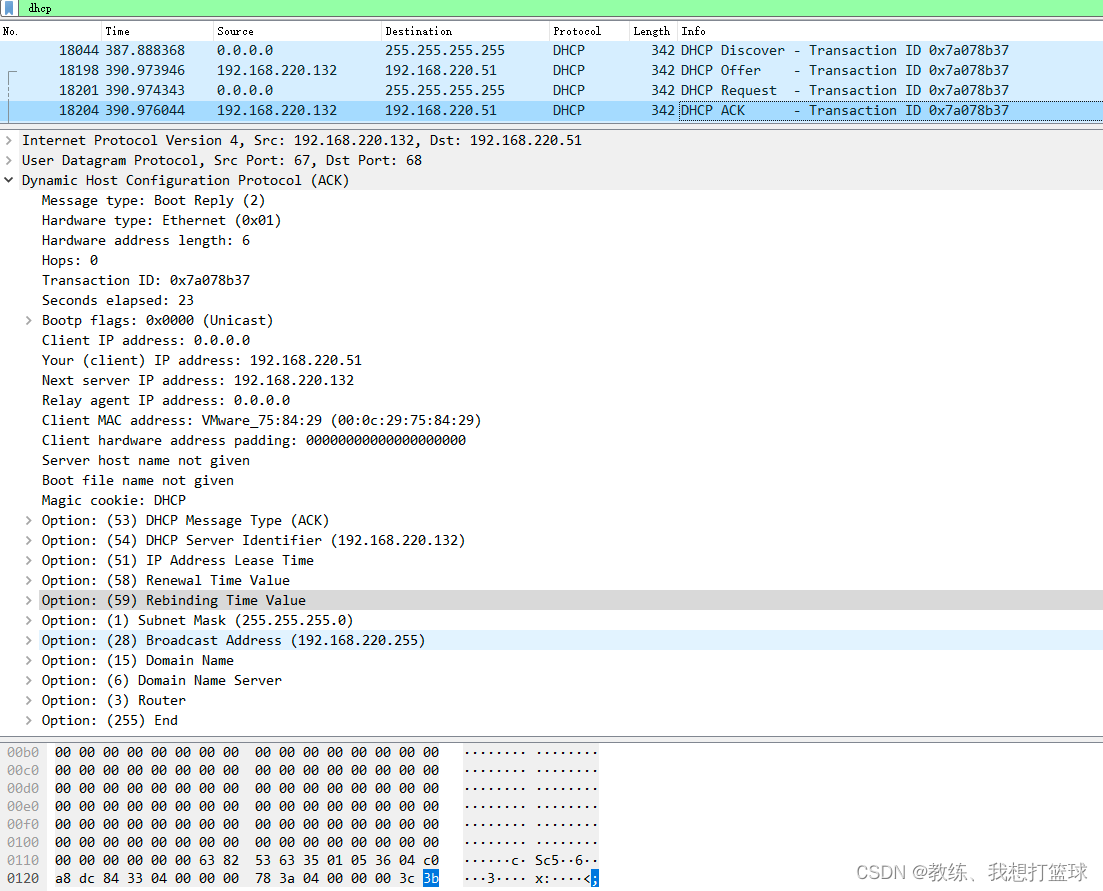Expand Option (28) Broadcast Address
Viewport: 1103px width, 891px height.
pos(27,640)
